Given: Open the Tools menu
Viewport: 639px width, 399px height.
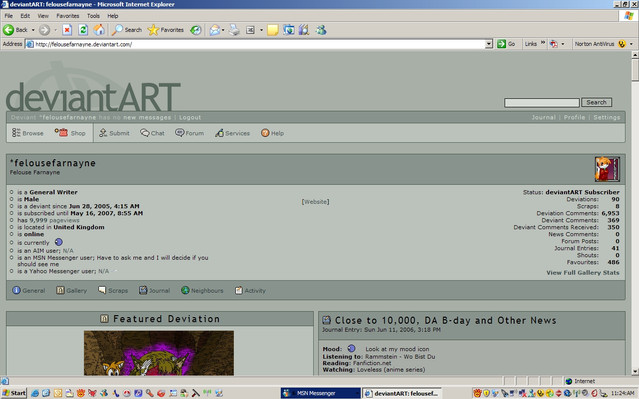Looking at the screenshot, I should pos(93,16).
